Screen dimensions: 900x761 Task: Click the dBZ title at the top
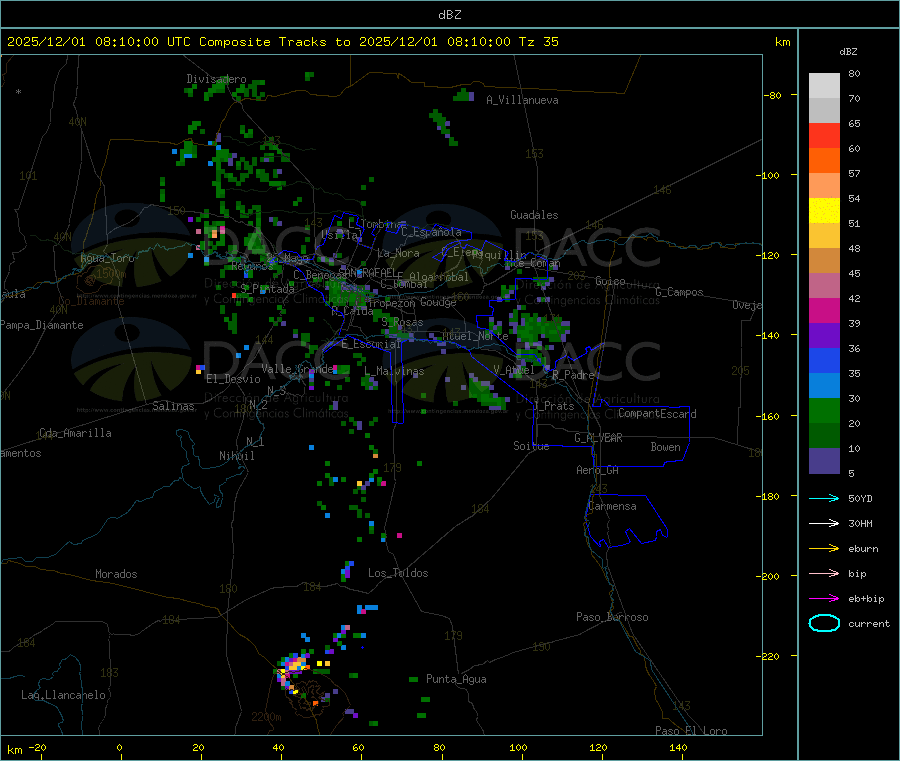click(x=449, y=15)
